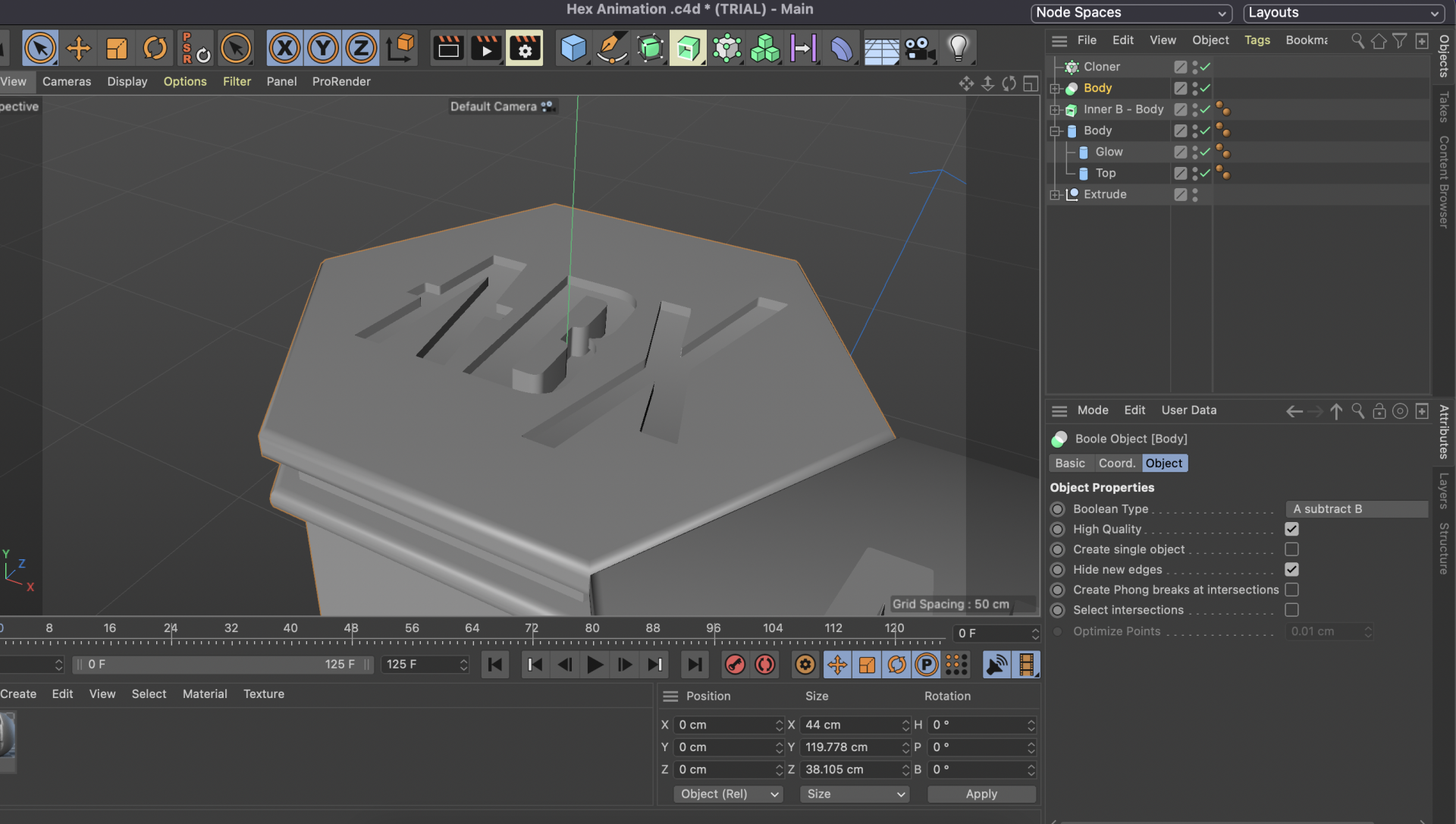Enable Create single object checkbox

click(1291, 549)
